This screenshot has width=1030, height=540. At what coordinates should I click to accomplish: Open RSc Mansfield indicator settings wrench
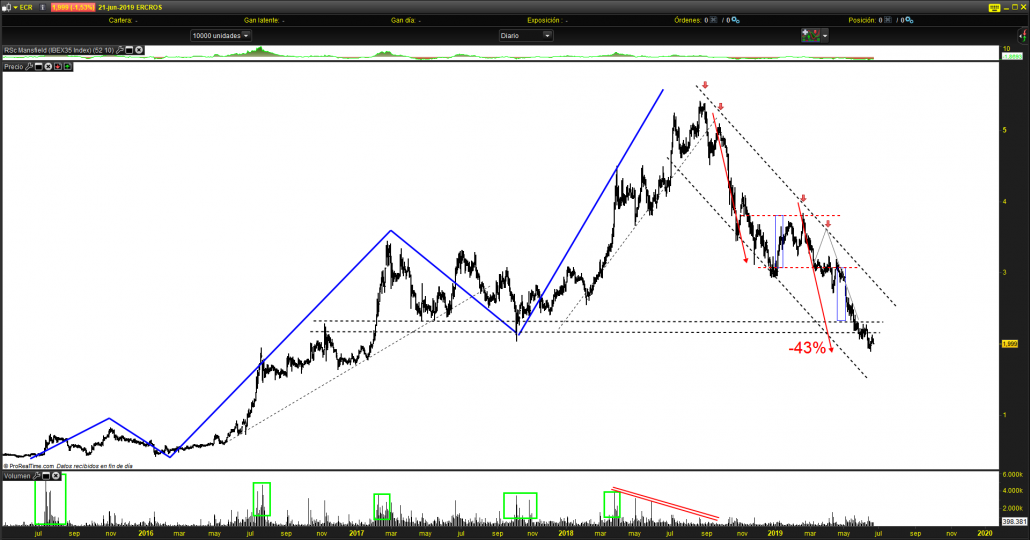(120, 50)
